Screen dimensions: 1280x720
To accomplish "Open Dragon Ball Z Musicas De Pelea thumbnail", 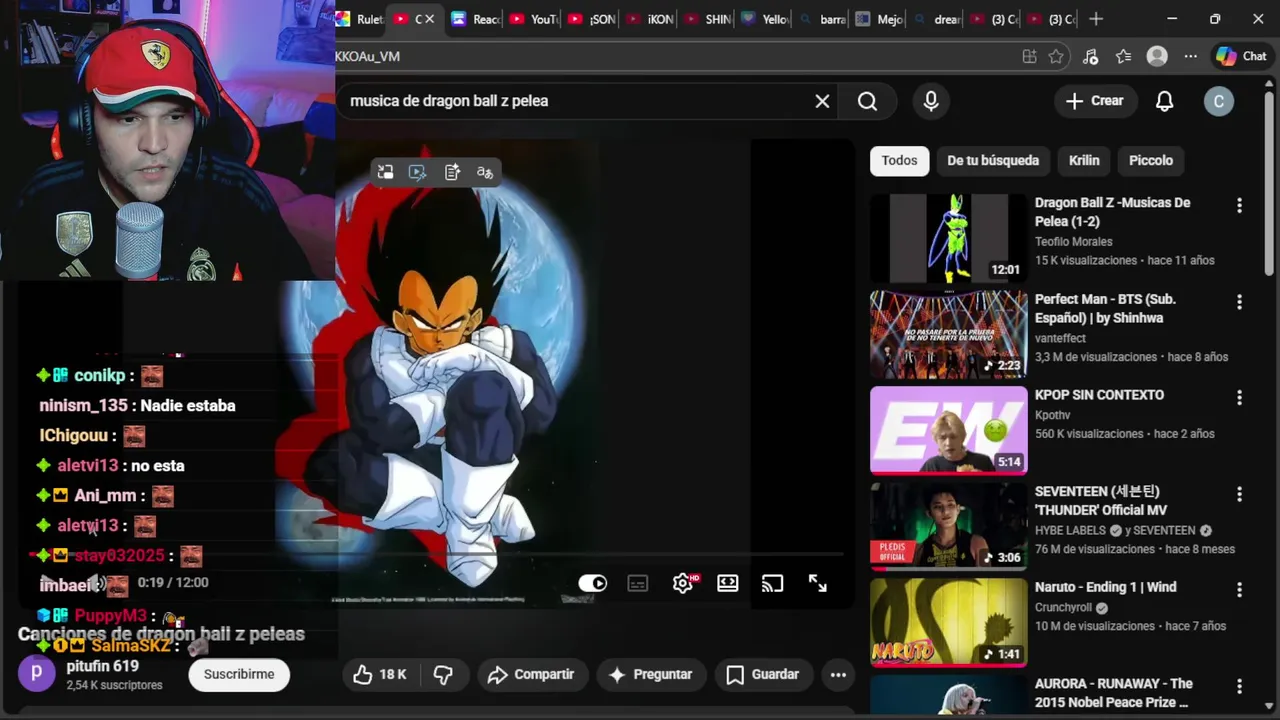I will click(948, 238).
